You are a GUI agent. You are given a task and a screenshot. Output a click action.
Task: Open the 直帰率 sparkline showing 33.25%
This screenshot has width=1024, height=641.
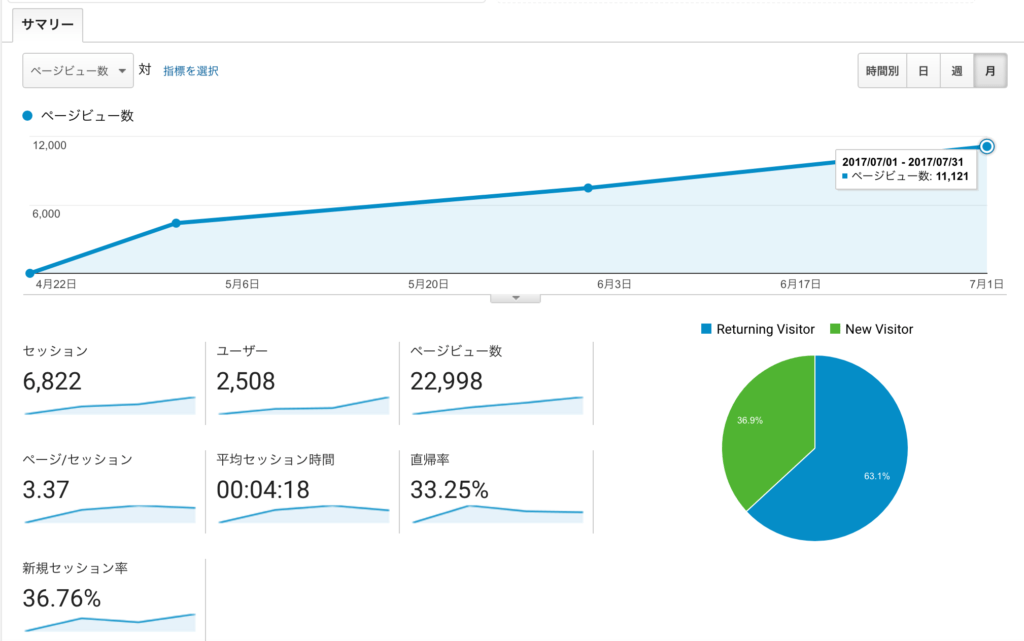pyautogui.click(x=498, y=514)
